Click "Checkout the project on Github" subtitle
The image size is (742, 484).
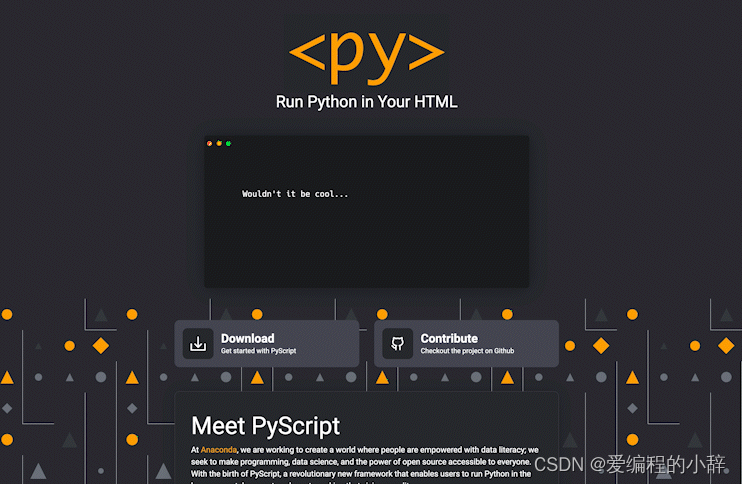coord(467,351)
